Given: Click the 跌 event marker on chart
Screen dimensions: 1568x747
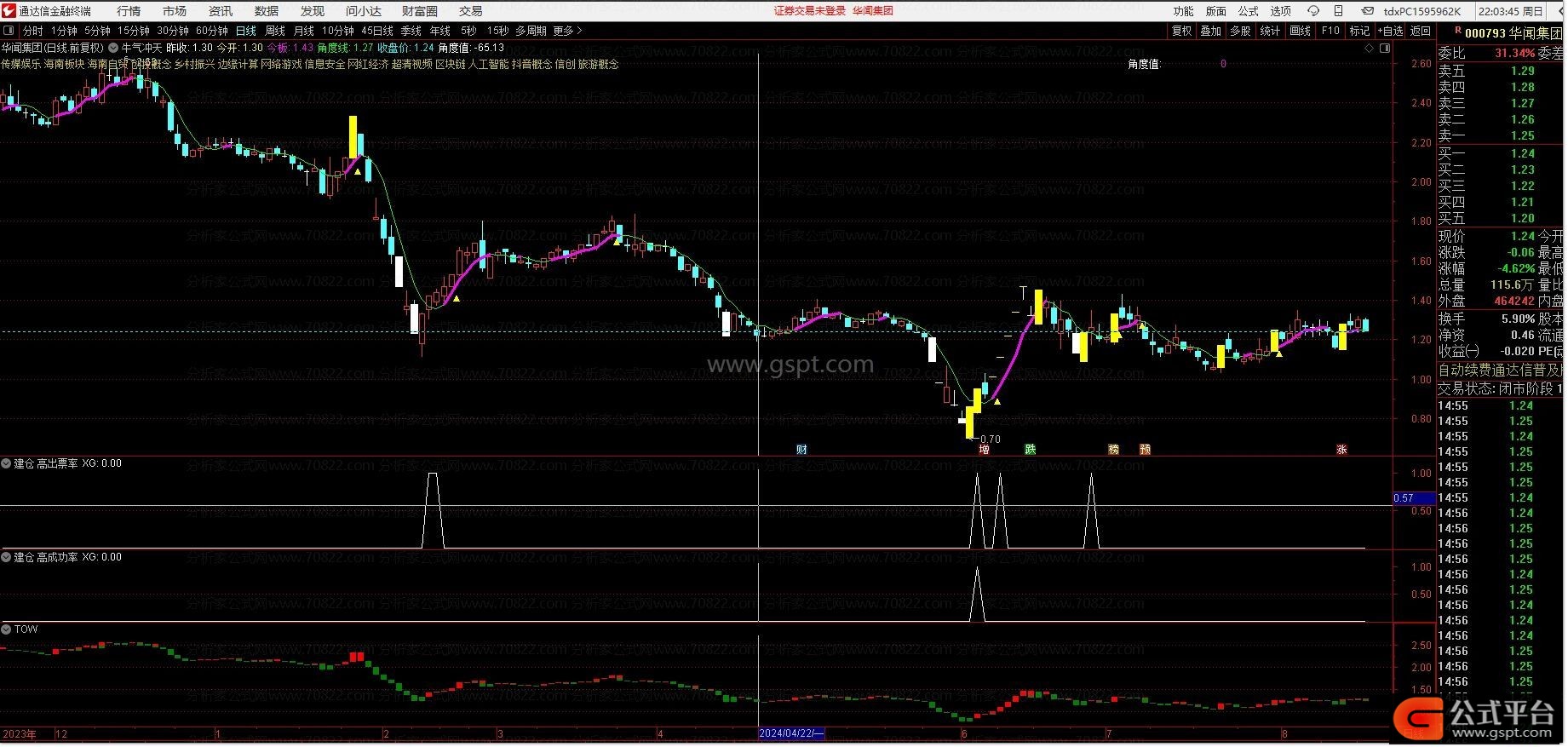Looking at the screenshot, I should 1031,450.
